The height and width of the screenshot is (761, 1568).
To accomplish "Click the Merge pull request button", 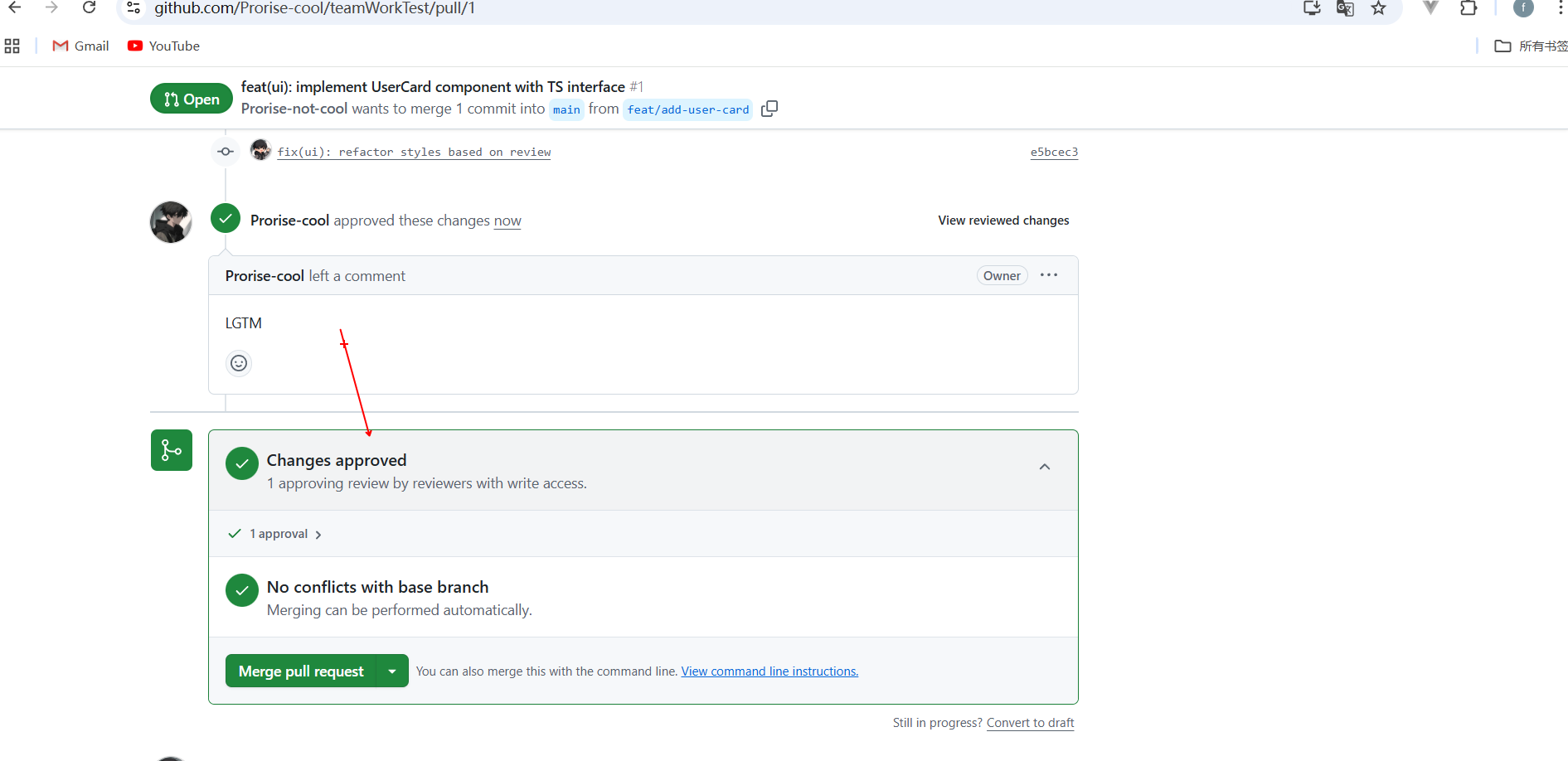I will point(301,671).
